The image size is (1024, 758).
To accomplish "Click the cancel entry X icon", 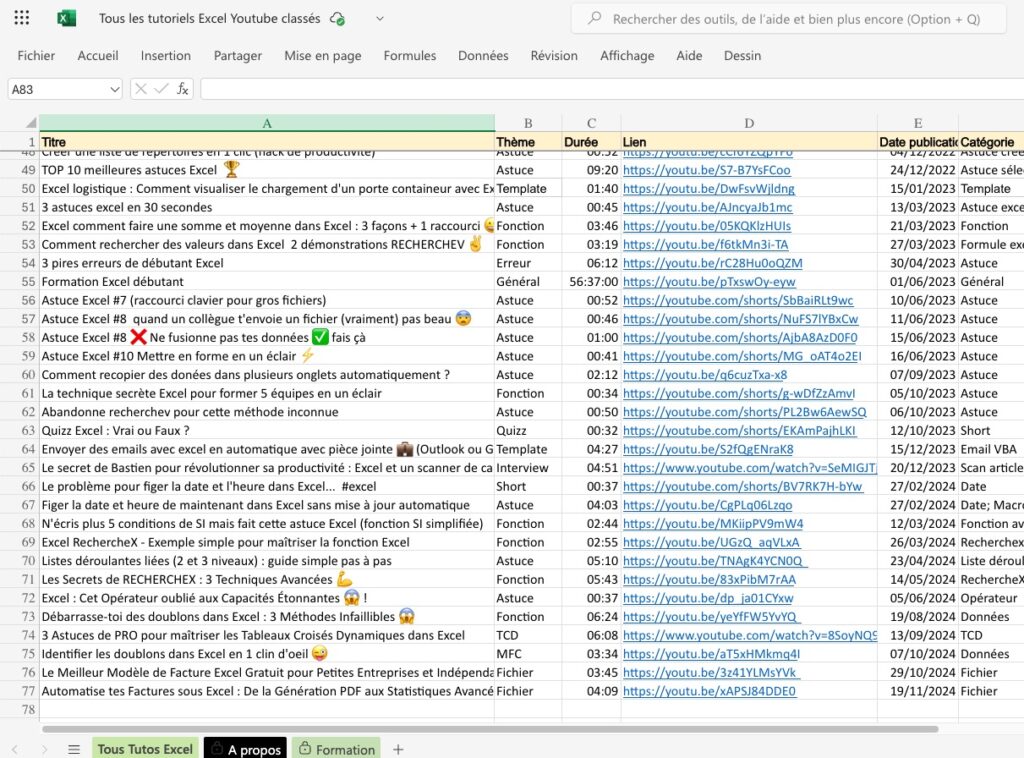I will (x=140, y=89).
